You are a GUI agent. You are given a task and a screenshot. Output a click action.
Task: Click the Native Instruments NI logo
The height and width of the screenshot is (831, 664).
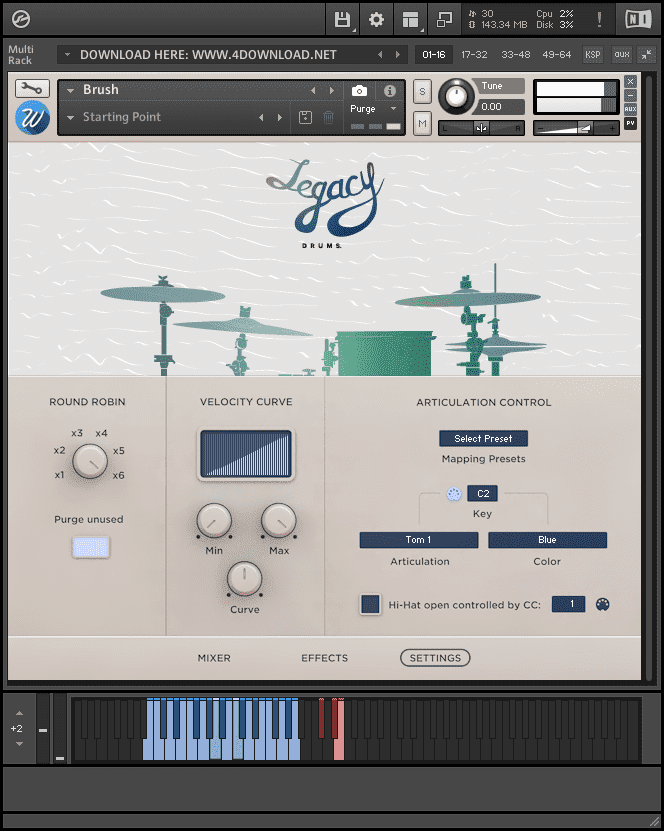(x=638, y=20)
